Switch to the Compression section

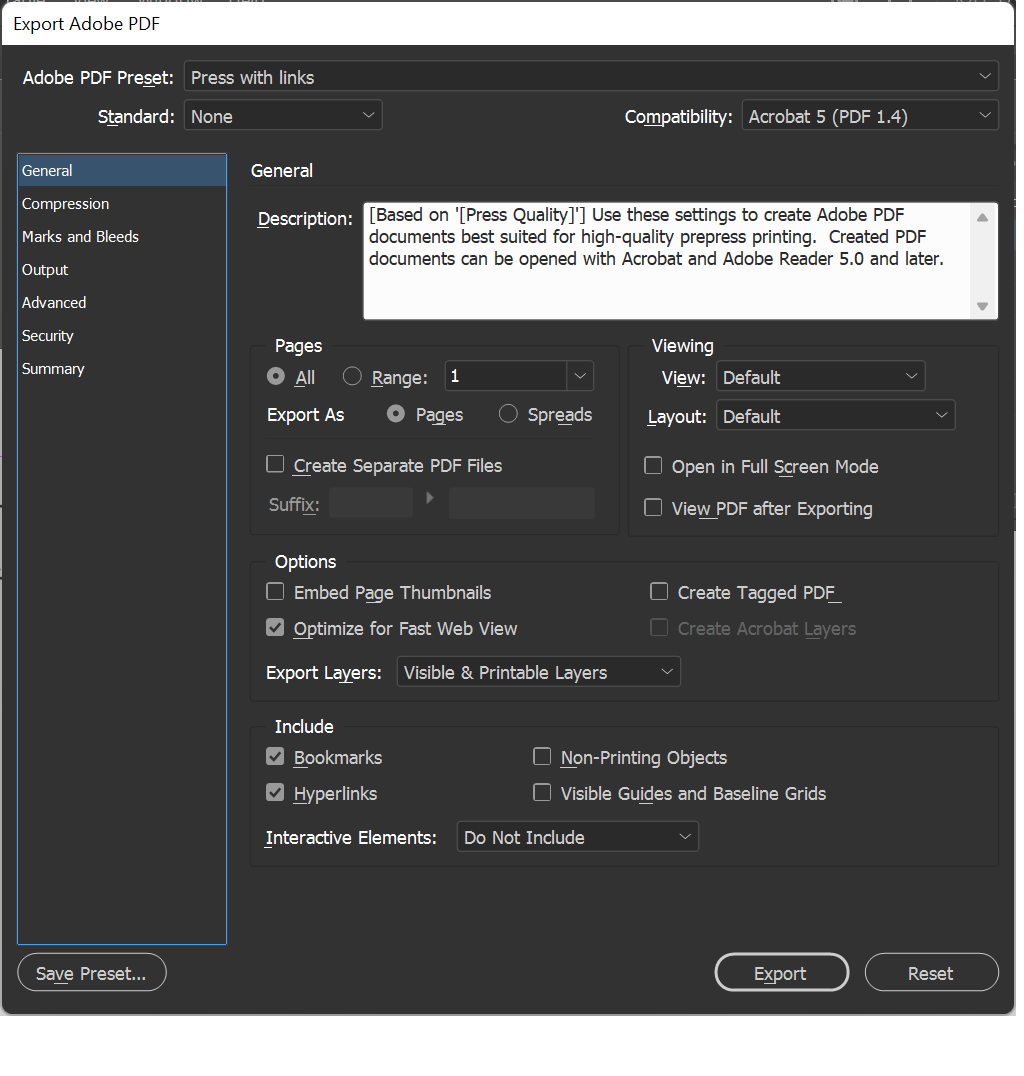pos(65,203)
